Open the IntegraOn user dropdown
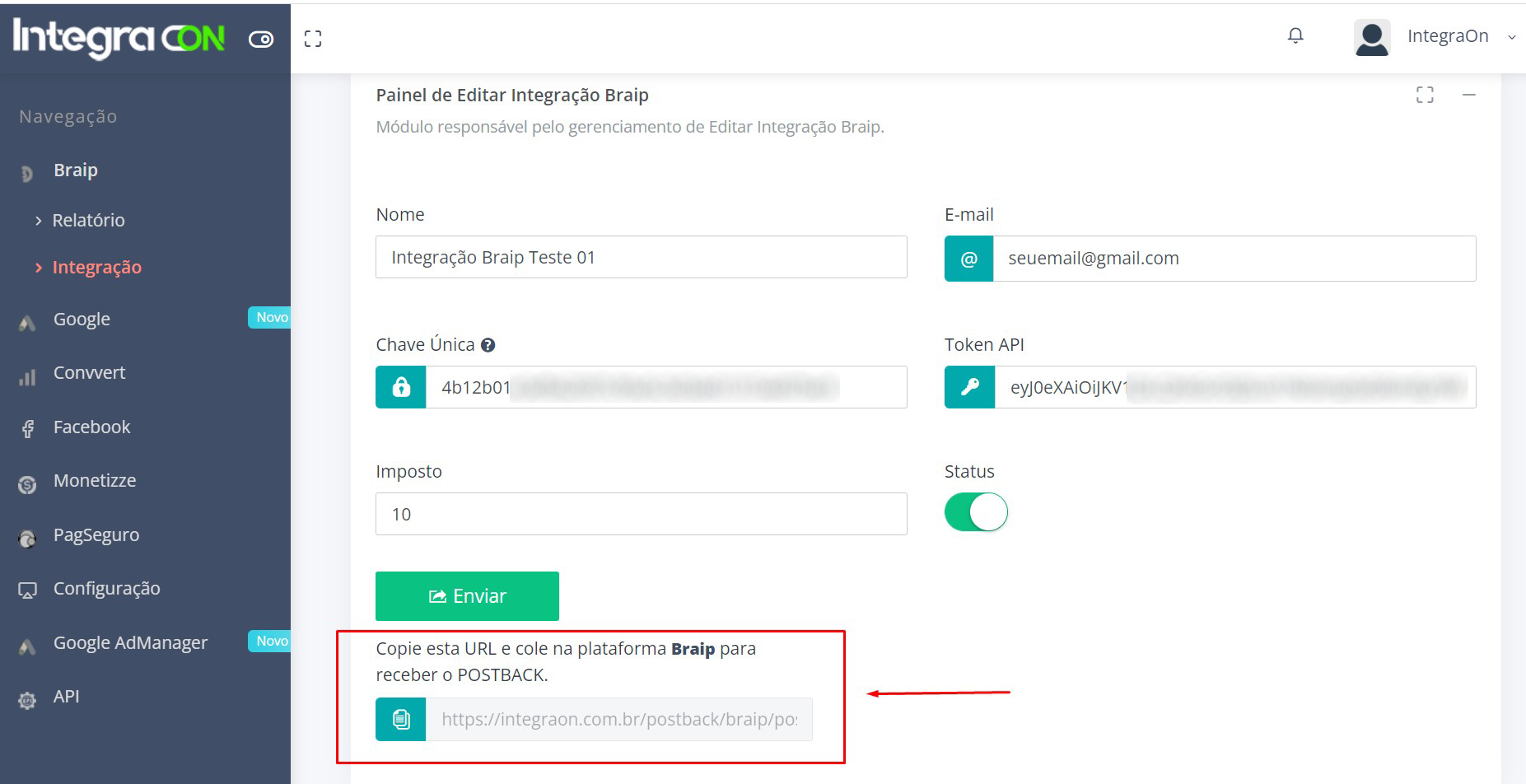The width and height of the screenshot is (1526, 784). point(1459,36)
